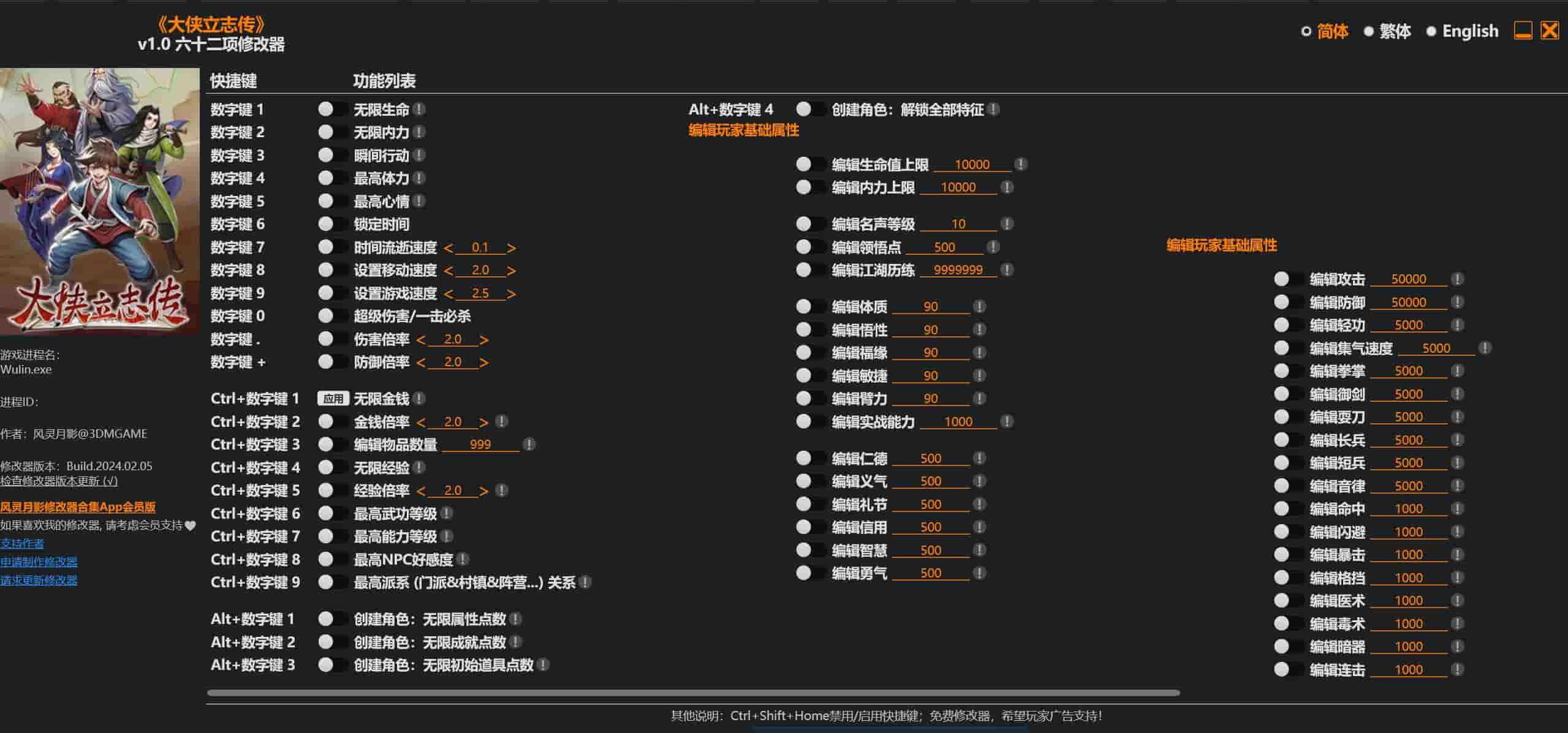Click the orange minimize-to-tray icon
The width and height of the screenshot is (1568, 733).
(1523, 31)
